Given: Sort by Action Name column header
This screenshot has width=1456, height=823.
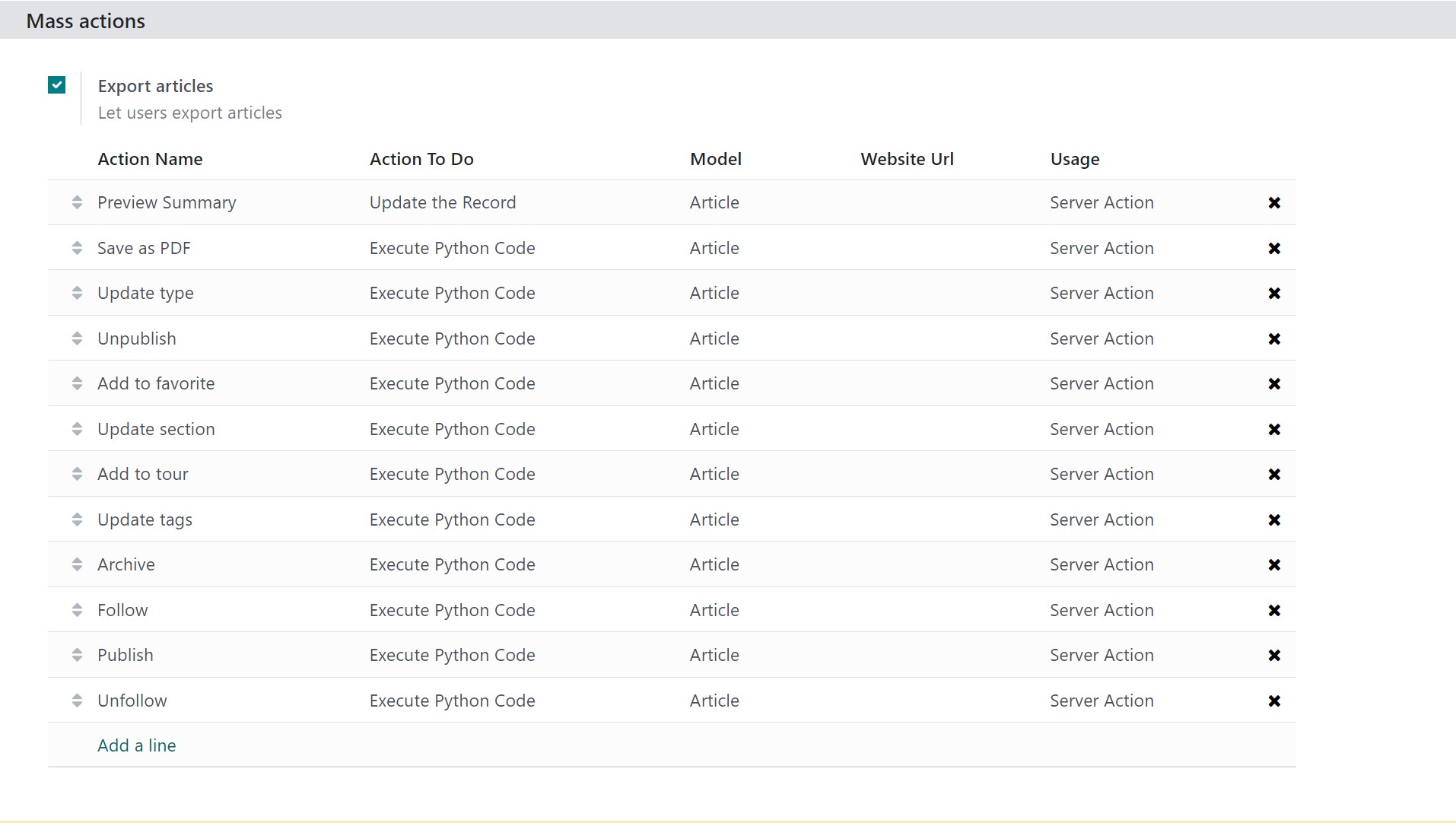Looking at the screenshot, I should (150, 159).
